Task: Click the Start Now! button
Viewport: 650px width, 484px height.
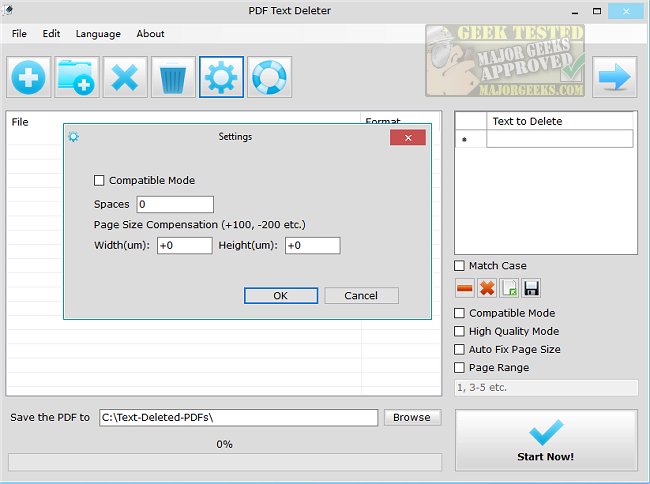Action: pyautogui.click(x=546, y=440)
